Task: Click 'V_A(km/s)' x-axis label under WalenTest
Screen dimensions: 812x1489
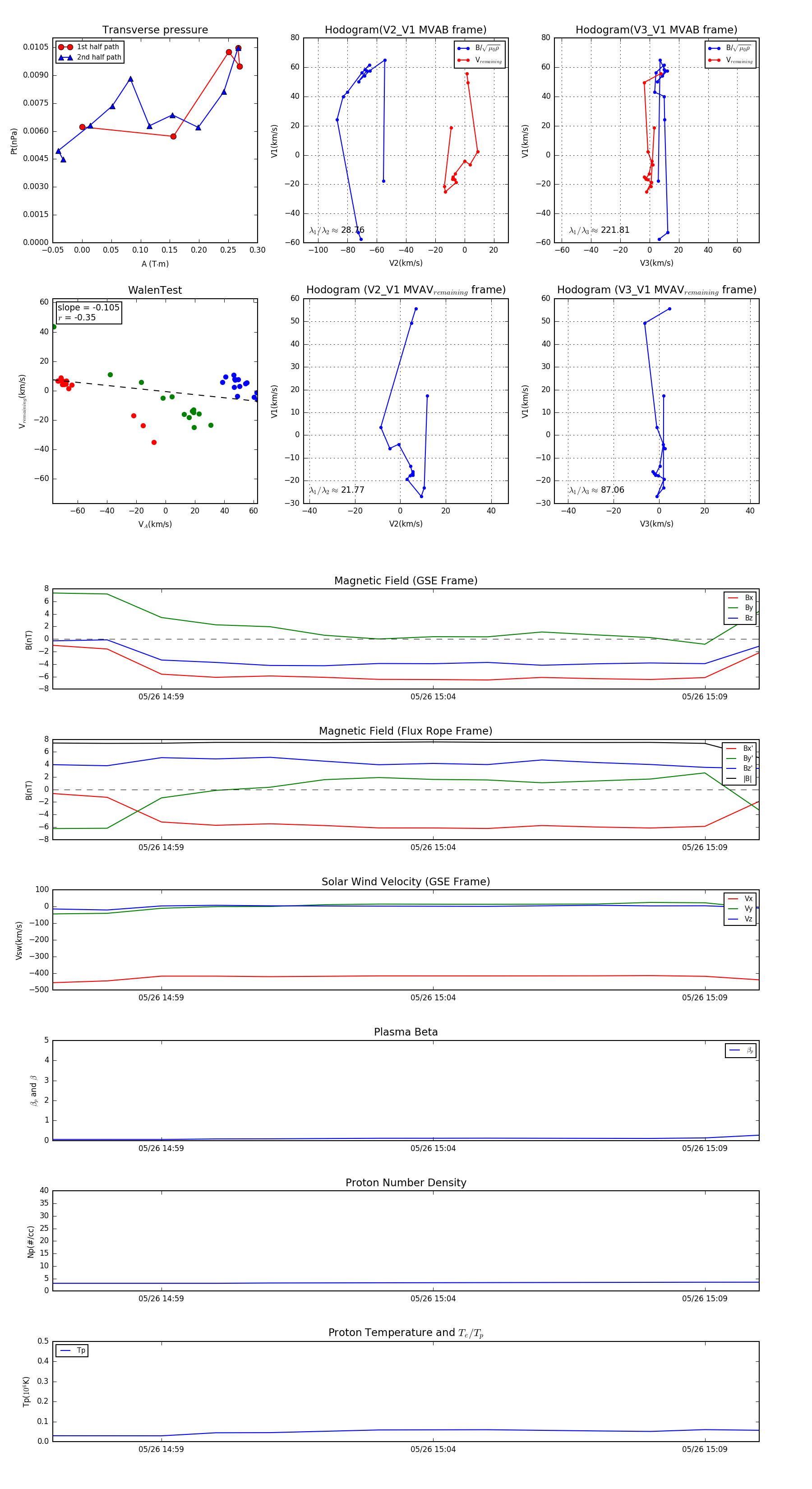Action: coord(155,524)
